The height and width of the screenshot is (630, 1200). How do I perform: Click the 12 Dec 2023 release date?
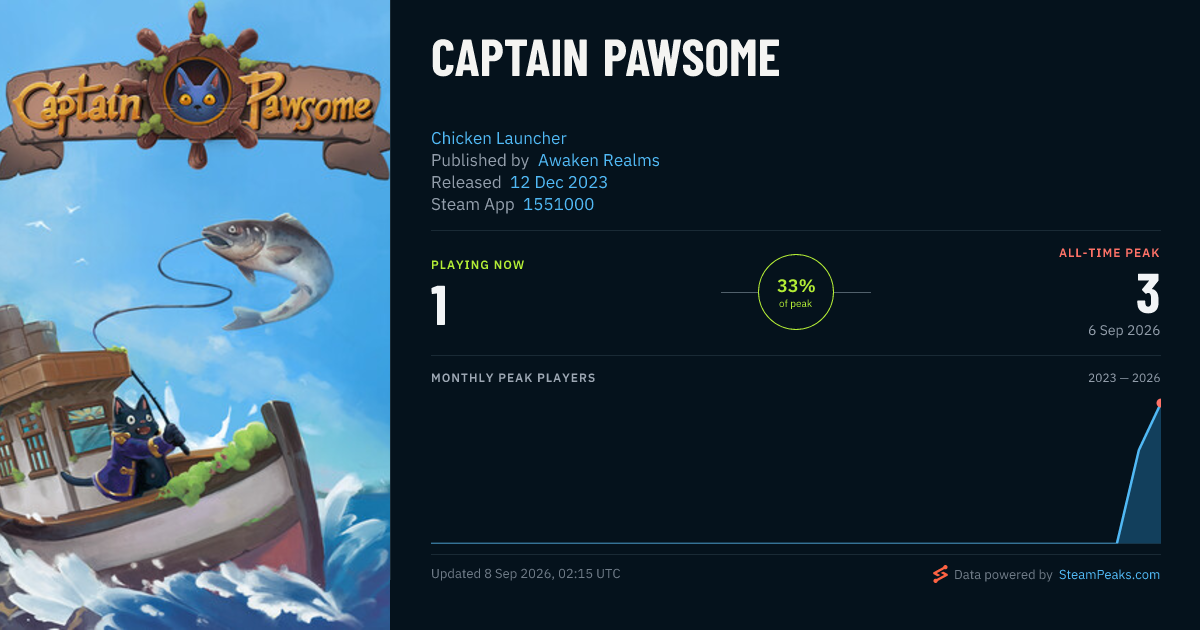(559, 182)
